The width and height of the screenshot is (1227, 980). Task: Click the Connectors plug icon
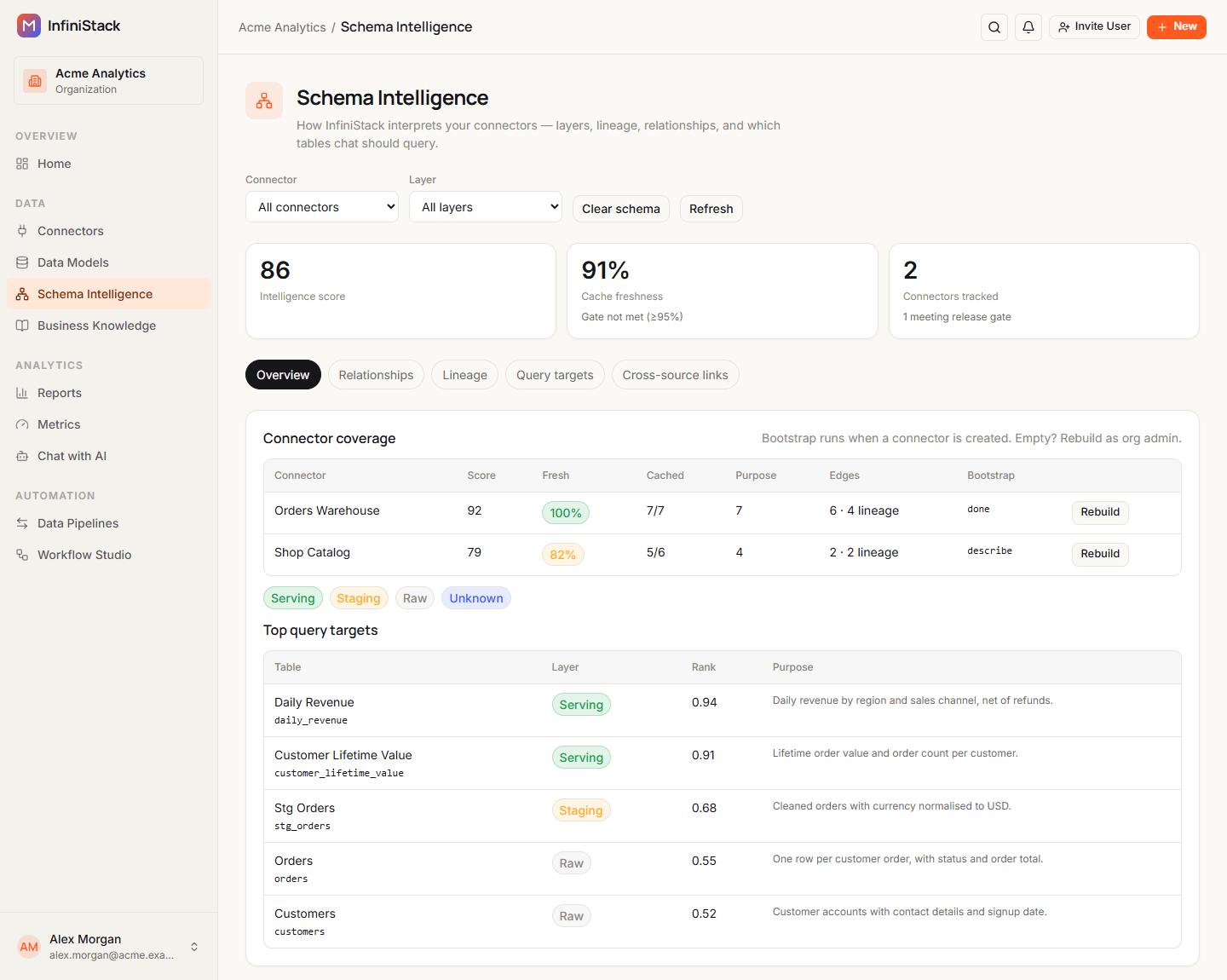pos(22,231)
